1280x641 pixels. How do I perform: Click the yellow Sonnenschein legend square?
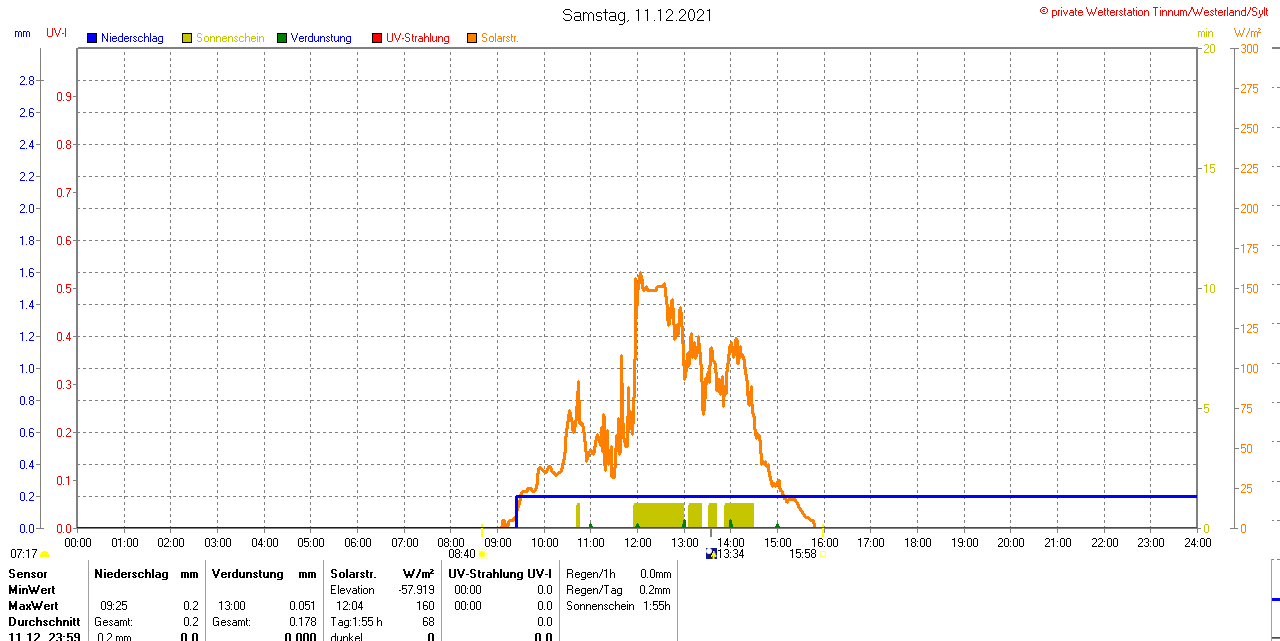[x=187, y=38]
